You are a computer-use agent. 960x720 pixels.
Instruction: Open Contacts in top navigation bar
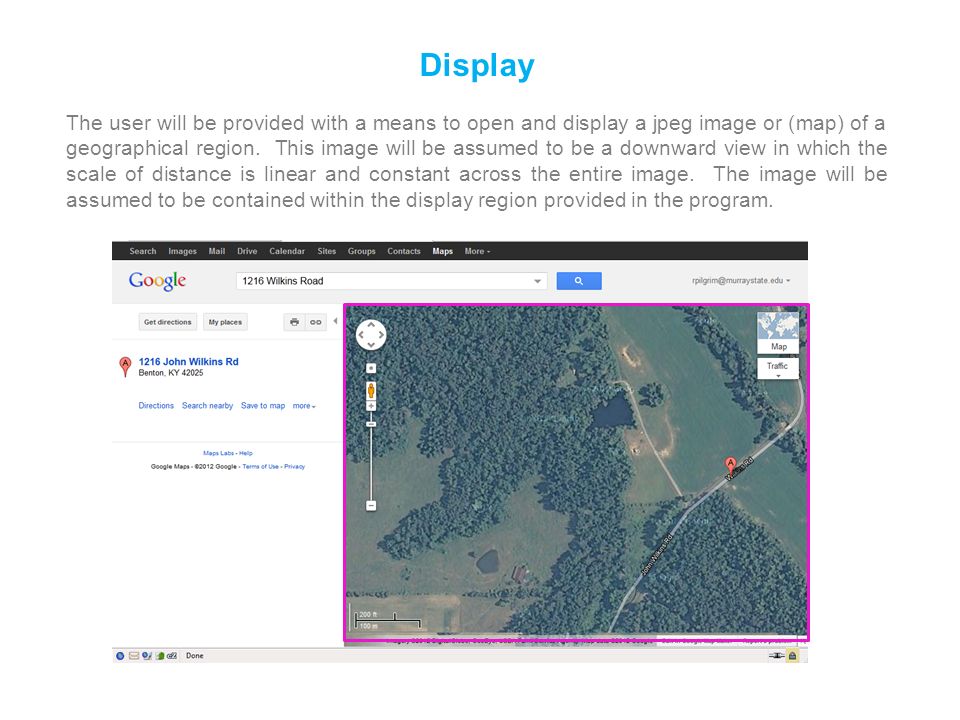[403, 251]
